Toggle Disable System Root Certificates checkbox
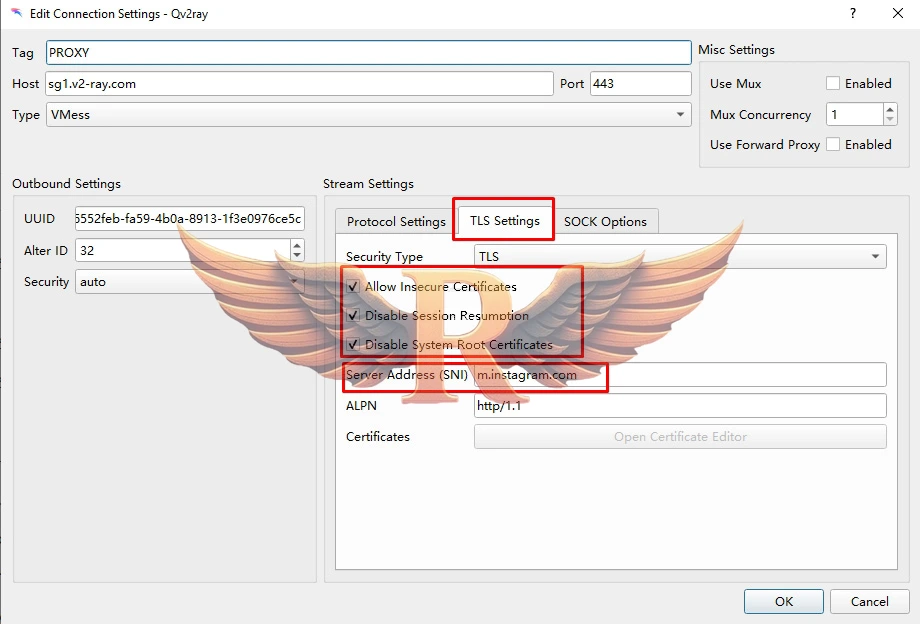The height and width of the screenshot is (624, 920). [x=353, y=345]
